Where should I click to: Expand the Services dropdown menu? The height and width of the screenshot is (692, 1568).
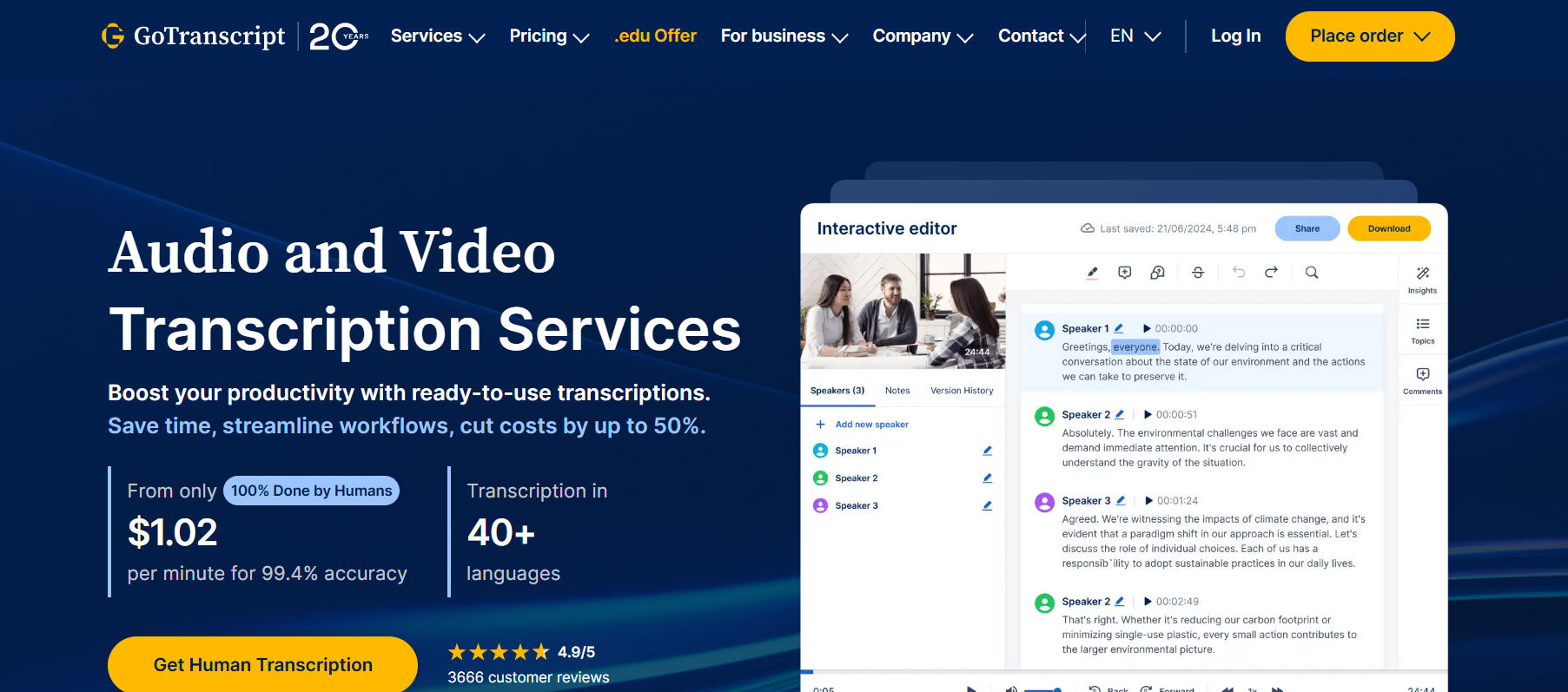[x=438, y=36]
